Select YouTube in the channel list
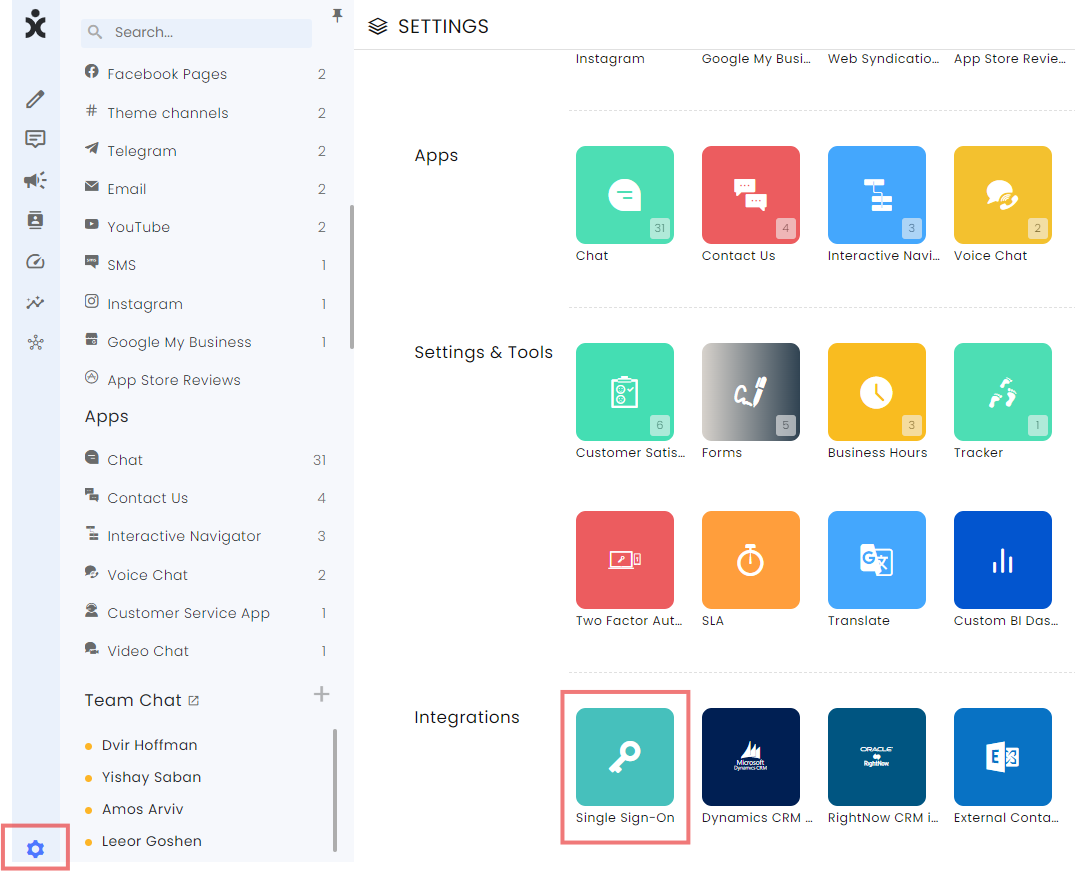Image resolution: width=1075 pixels, height=871 pixels. 205,226
